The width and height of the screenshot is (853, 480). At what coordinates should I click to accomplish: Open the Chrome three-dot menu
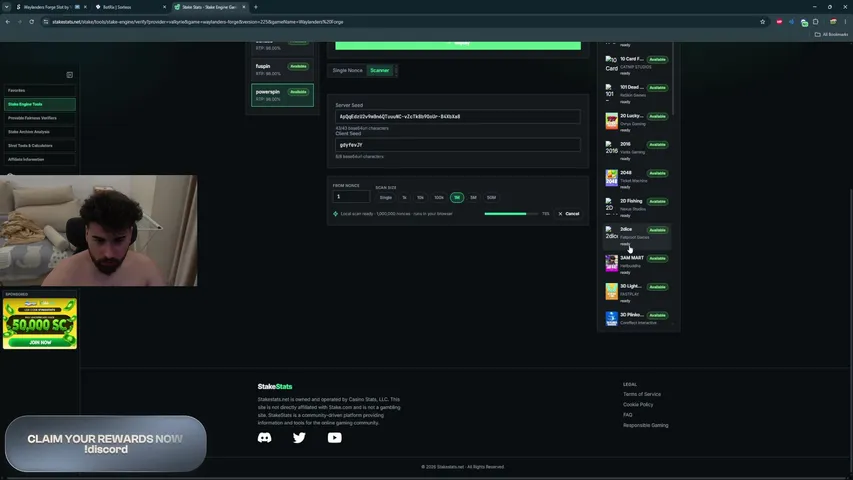pyautogui.click(x=845, y=22)
